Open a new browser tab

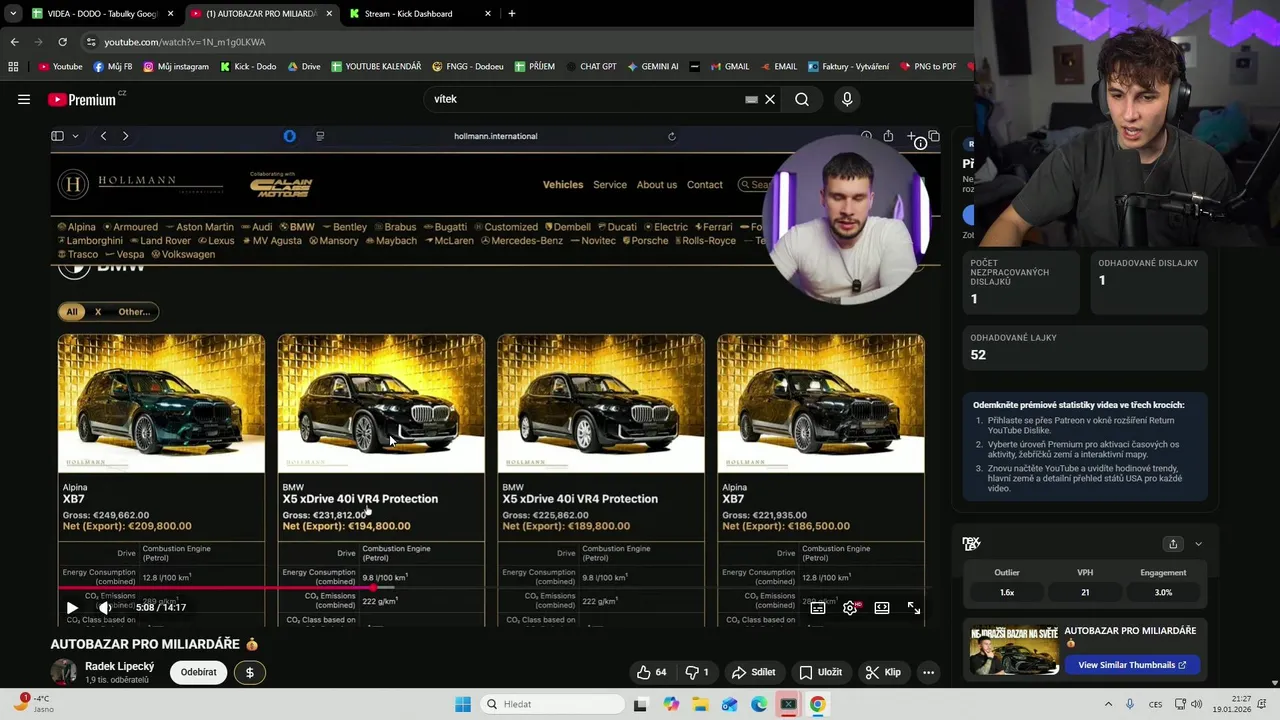click(x=512, y=14)
